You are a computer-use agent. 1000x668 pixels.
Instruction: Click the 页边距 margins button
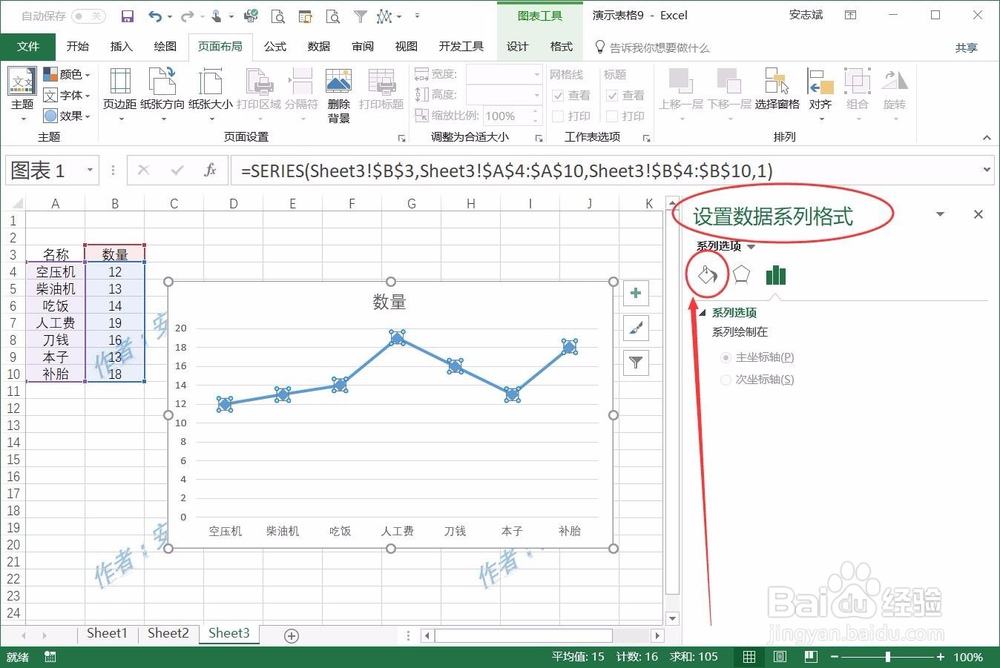[x=119, y=92]
